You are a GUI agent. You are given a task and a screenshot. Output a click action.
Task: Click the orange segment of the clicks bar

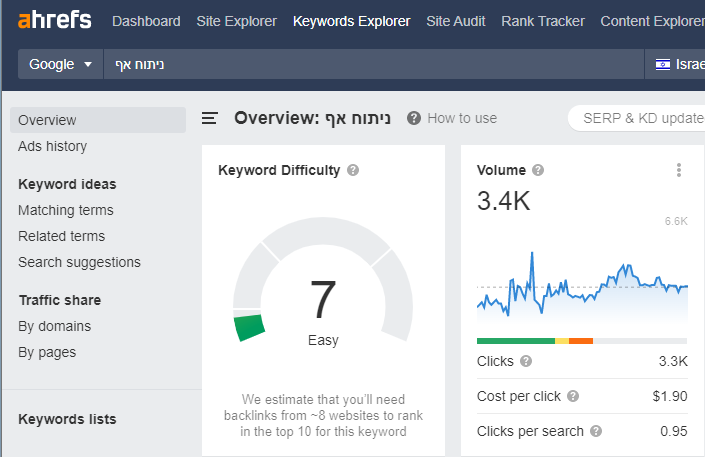(x=581, y=341)
